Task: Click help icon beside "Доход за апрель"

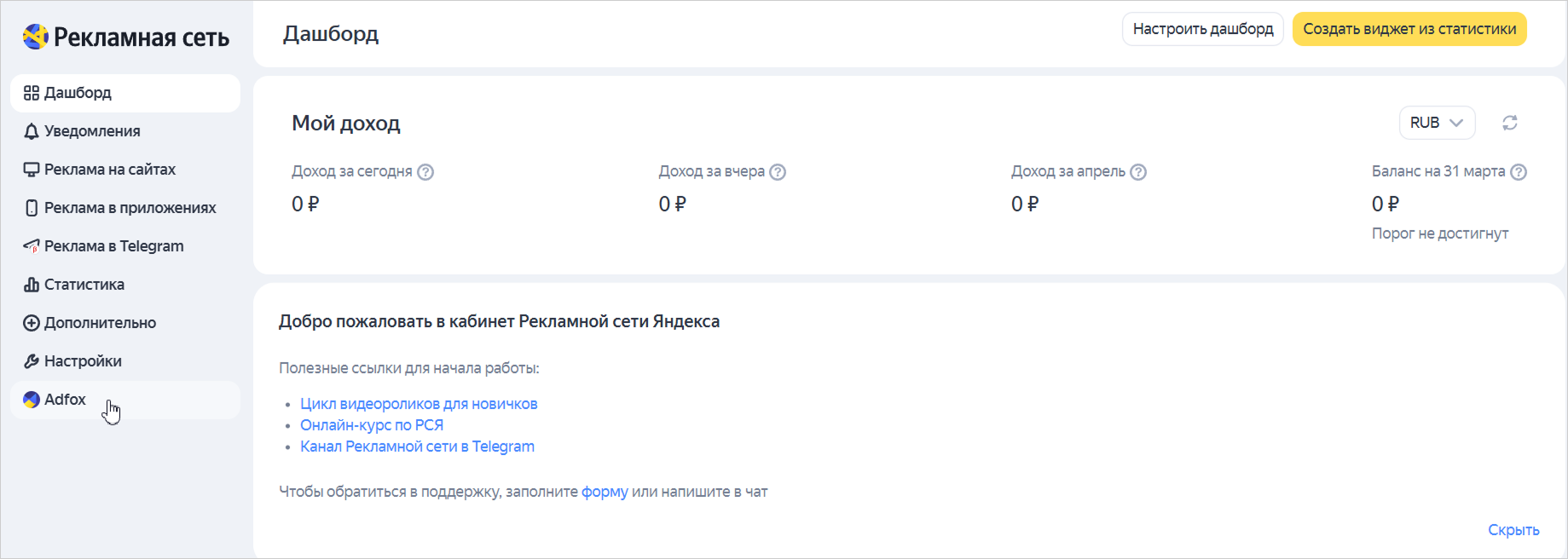Action: pyautogui.click(x=1138, y=172)
